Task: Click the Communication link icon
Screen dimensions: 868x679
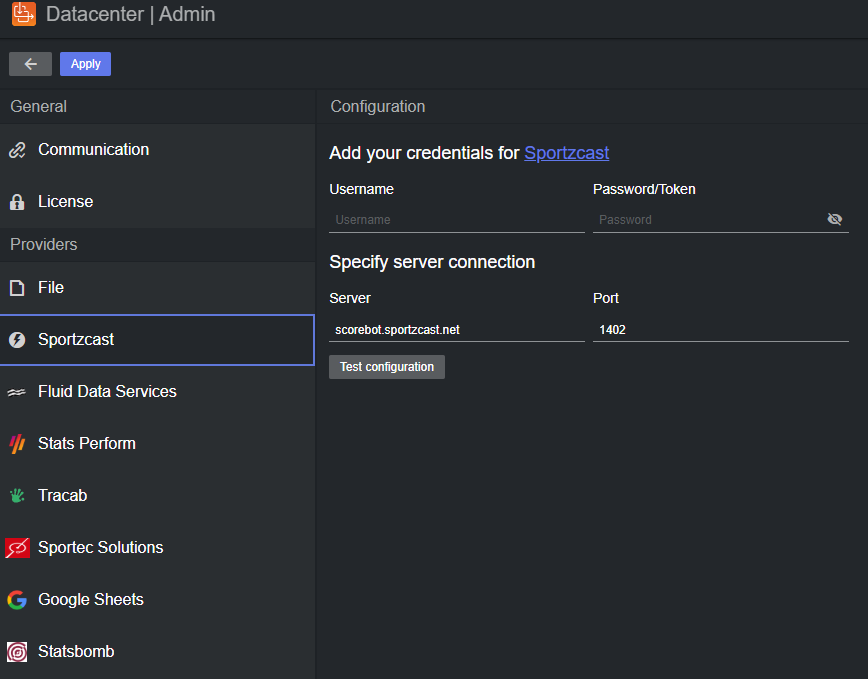Action: (17, 150)
